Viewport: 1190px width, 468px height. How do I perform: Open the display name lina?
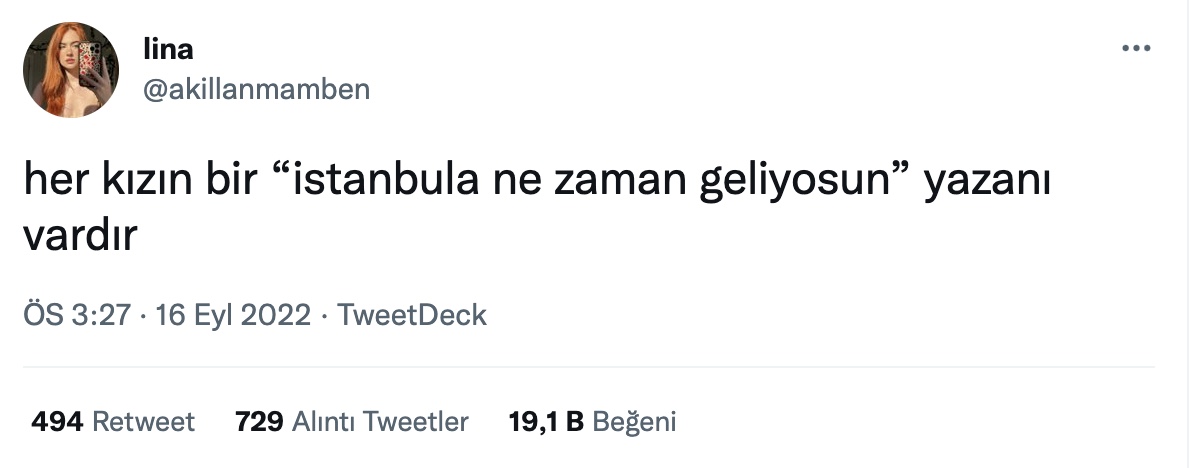click(168, 49)
